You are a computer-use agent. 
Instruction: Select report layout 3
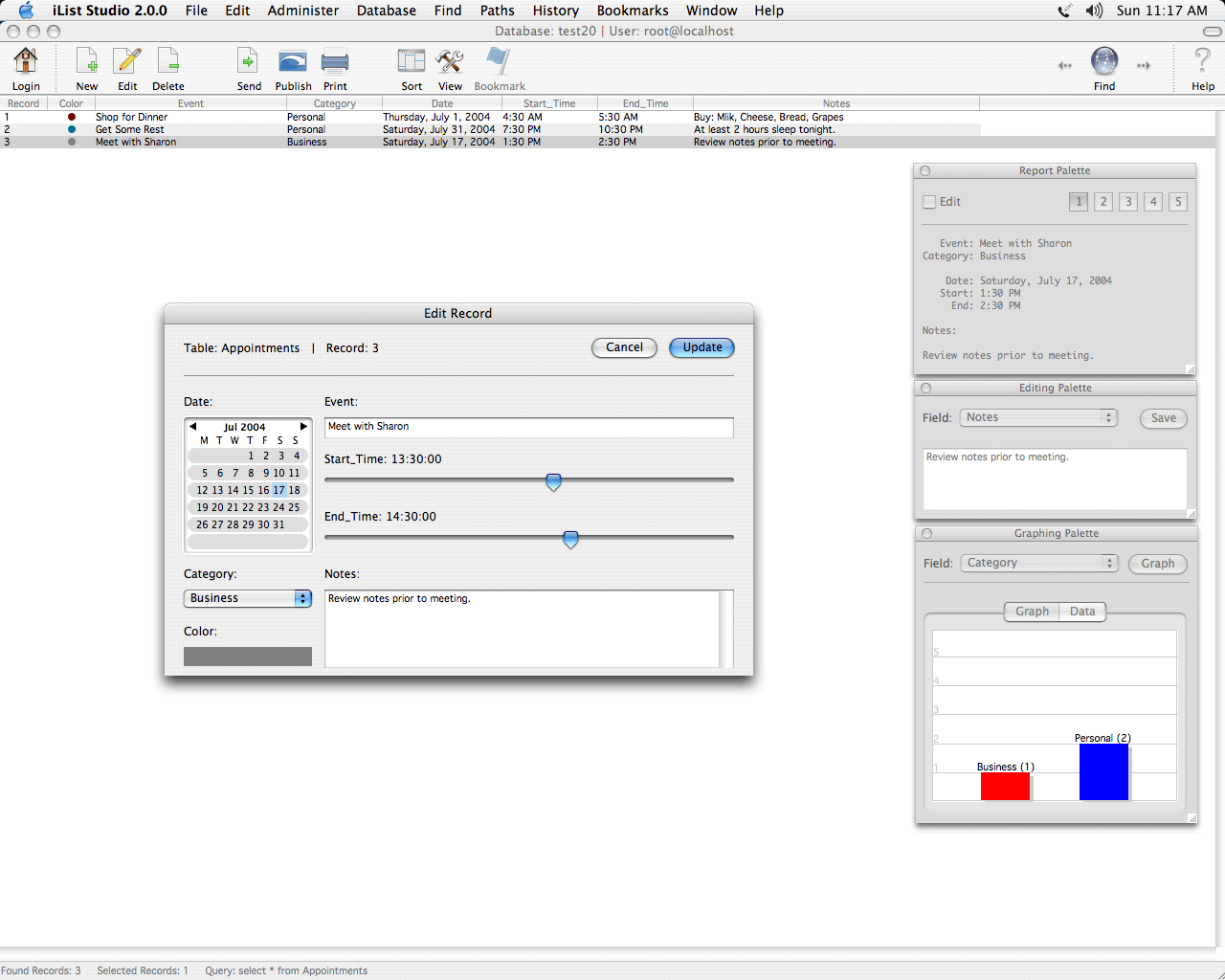pyautogui.click(x=1128, y=202)
